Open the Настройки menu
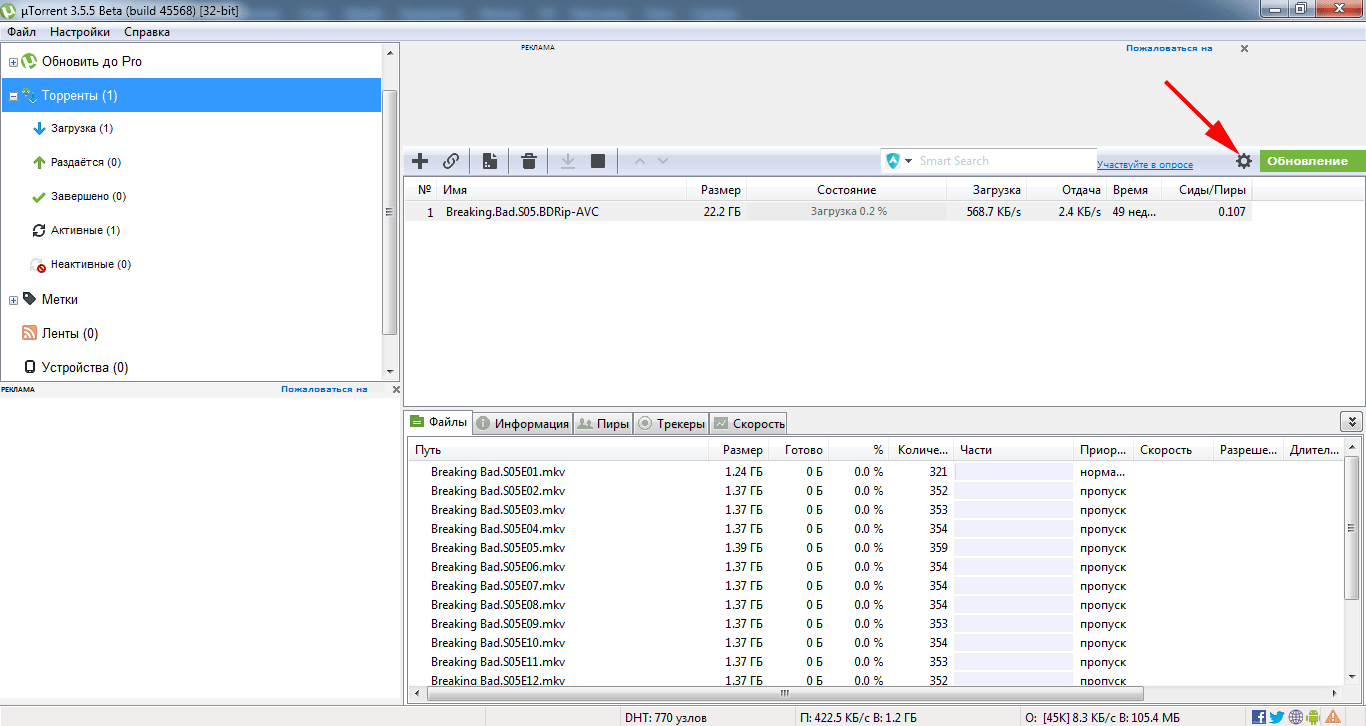 pos(80,32)
